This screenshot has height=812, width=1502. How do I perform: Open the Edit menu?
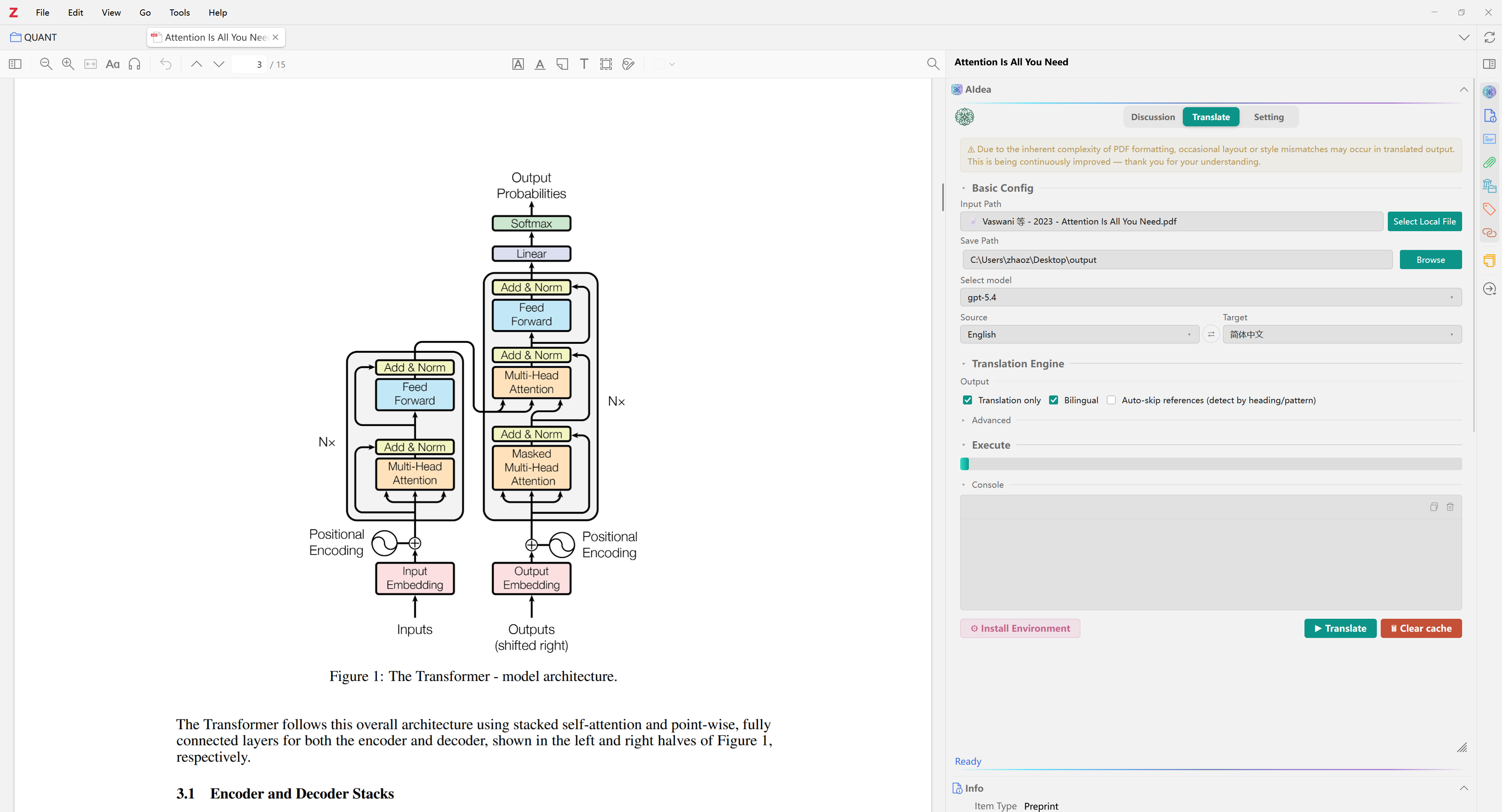point(75,12)
